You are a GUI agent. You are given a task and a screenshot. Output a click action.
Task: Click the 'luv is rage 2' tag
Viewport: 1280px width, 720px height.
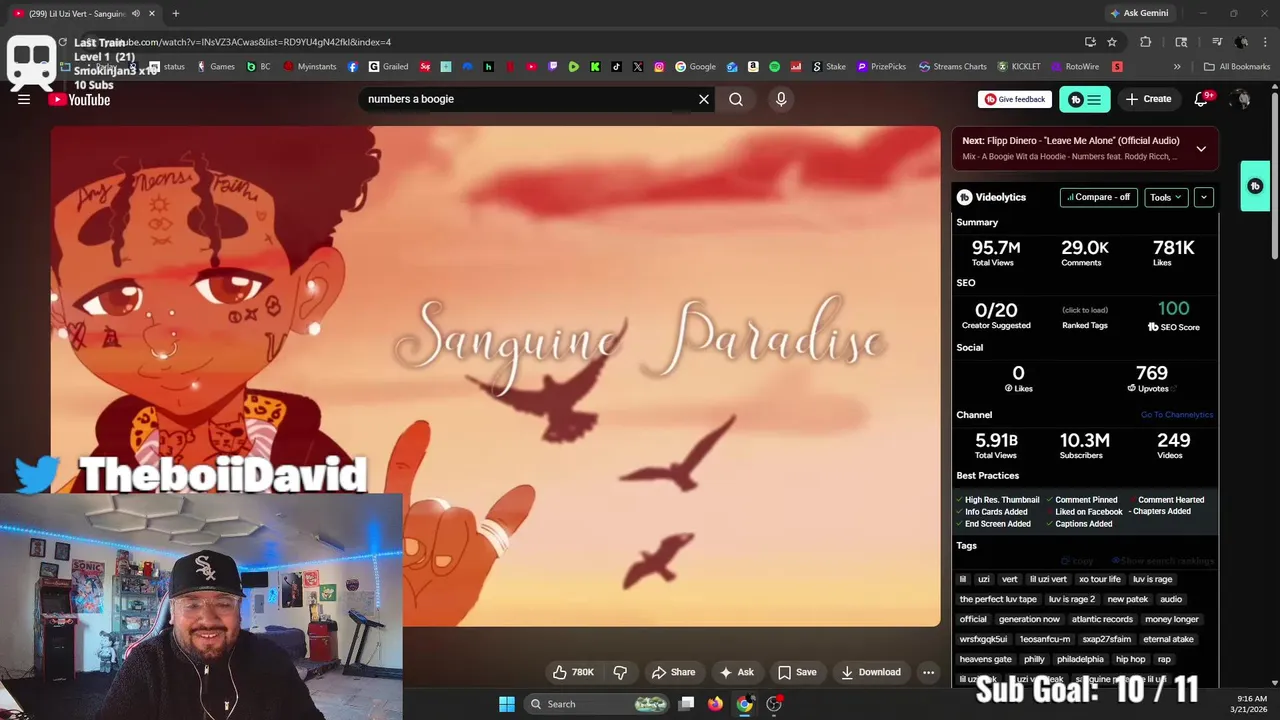coord(1072,599)
